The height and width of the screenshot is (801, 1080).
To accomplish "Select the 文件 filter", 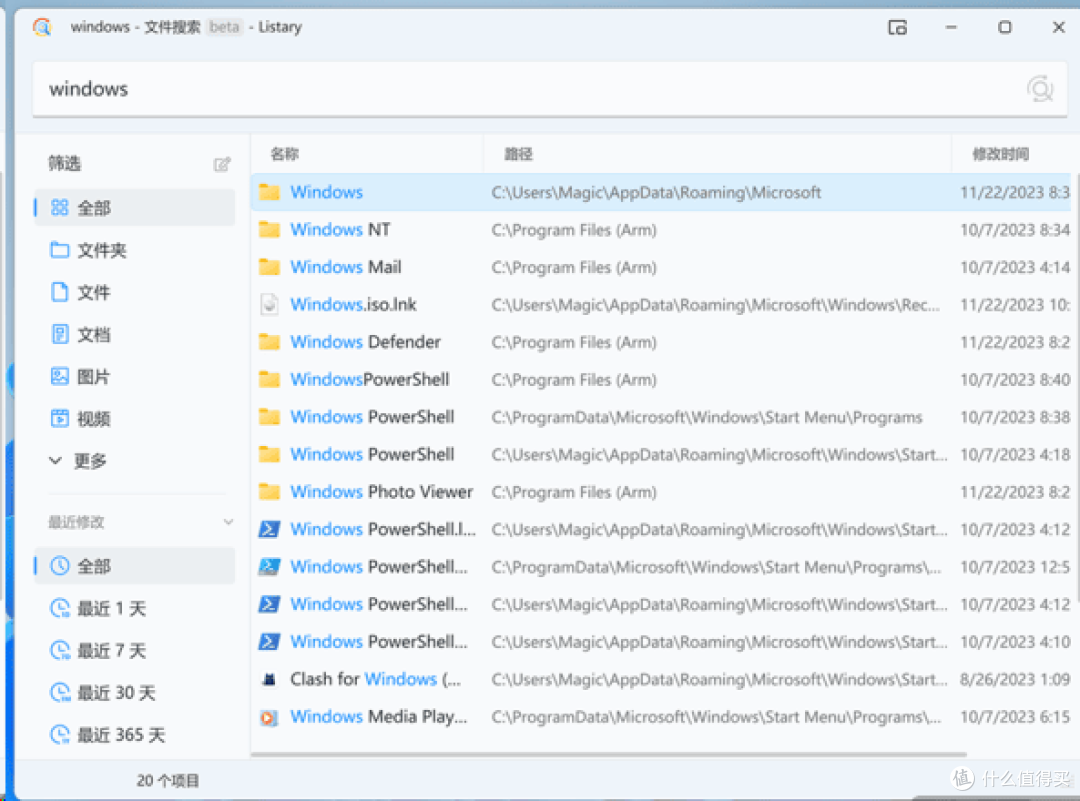I will pos(135,292).
